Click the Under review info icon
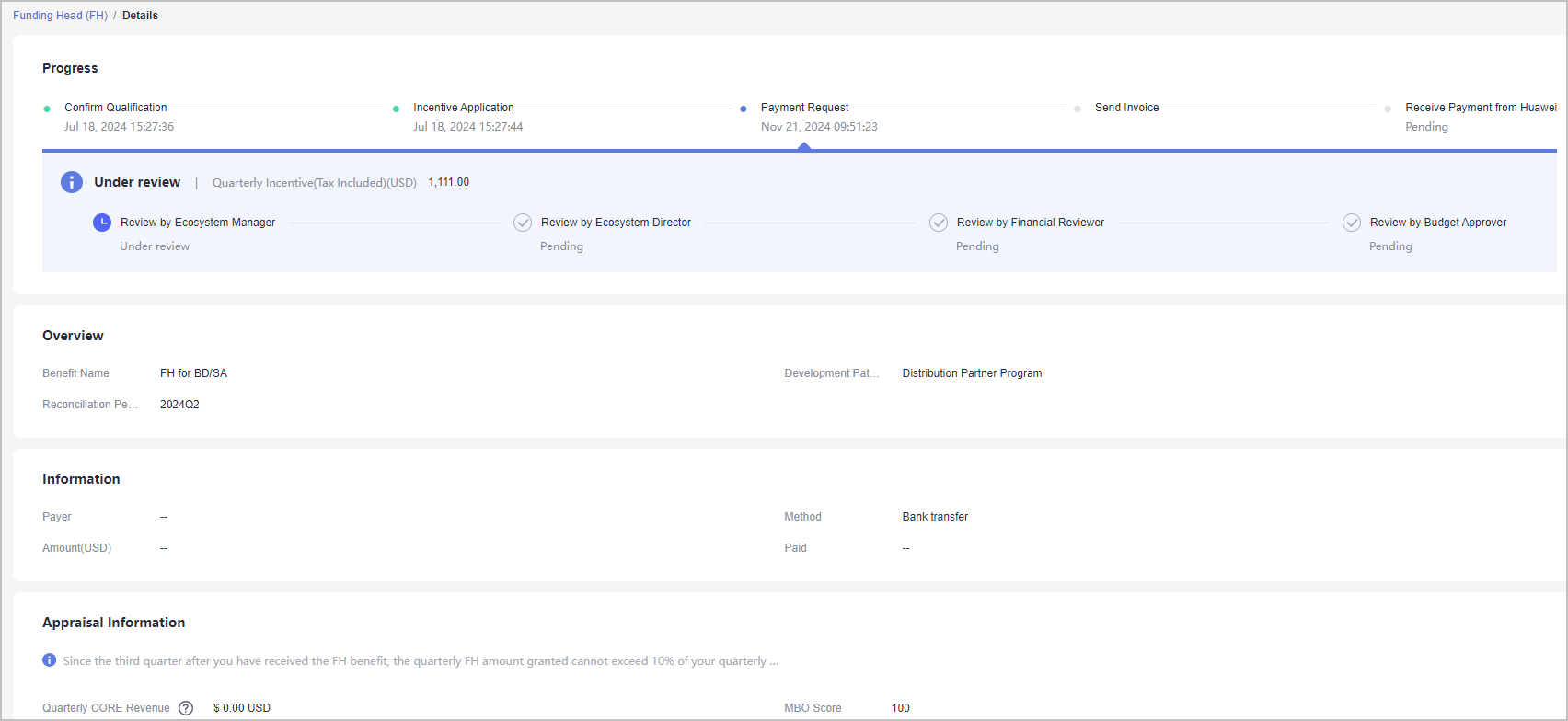This screenshot has width=1568, height=721. tap(72, 182)
